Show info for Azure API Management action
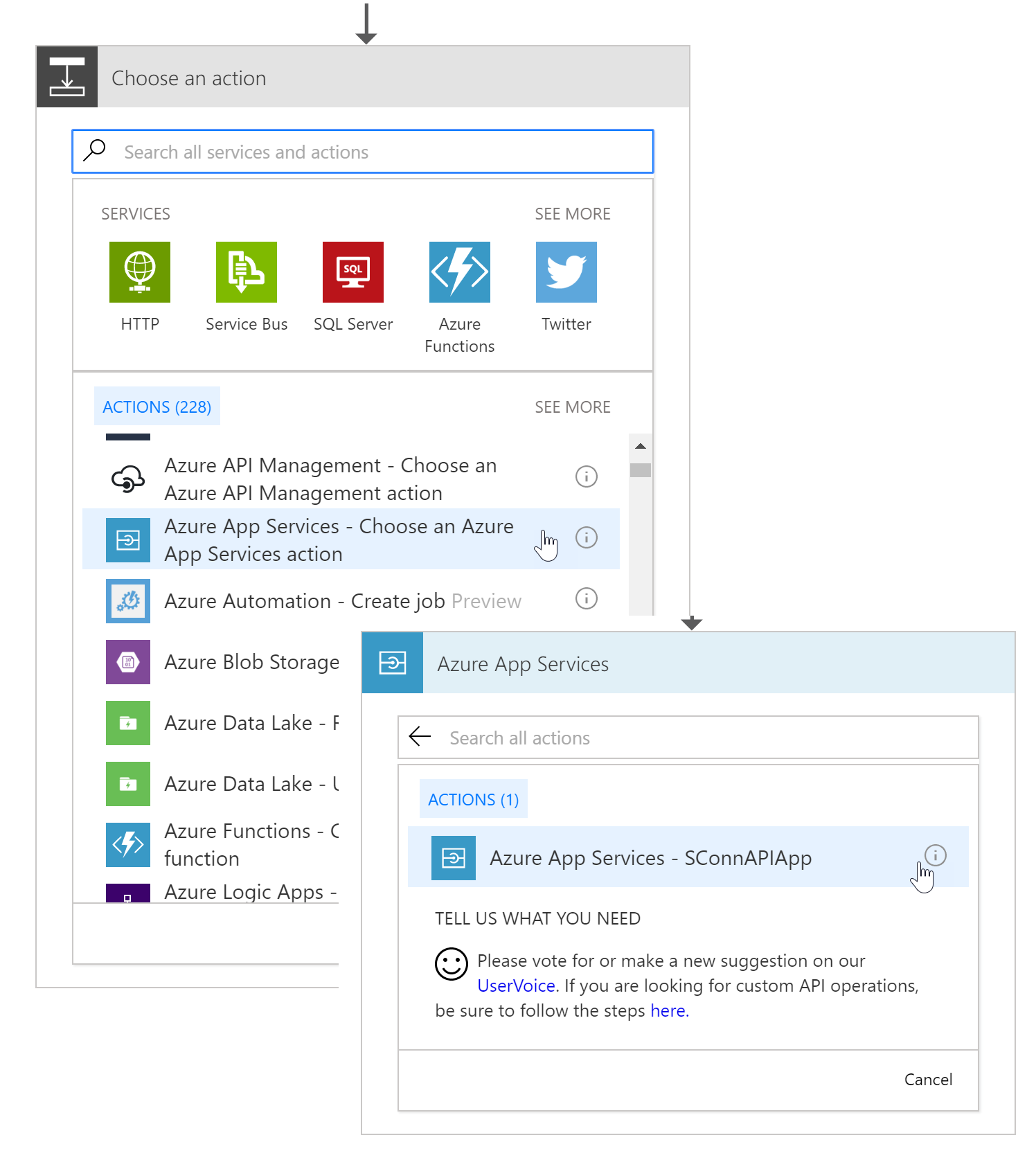Image resolution: width=1036 pixels, height=1151 pixels. (x=587, y=476)
